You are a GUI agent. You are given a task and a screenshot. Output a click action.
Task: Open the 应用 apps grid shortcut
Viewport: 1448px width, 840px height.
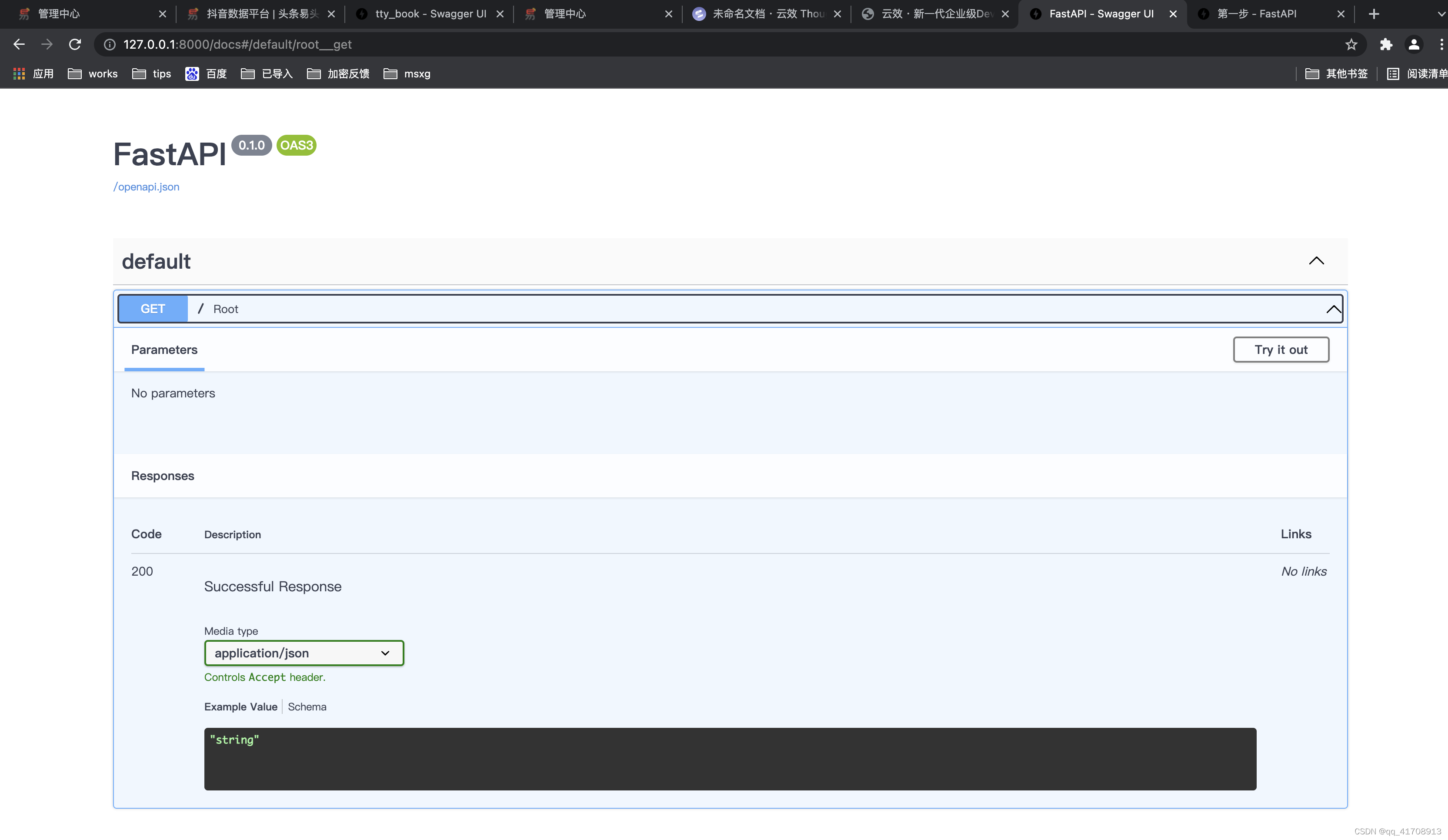click(x=33, y=73)
